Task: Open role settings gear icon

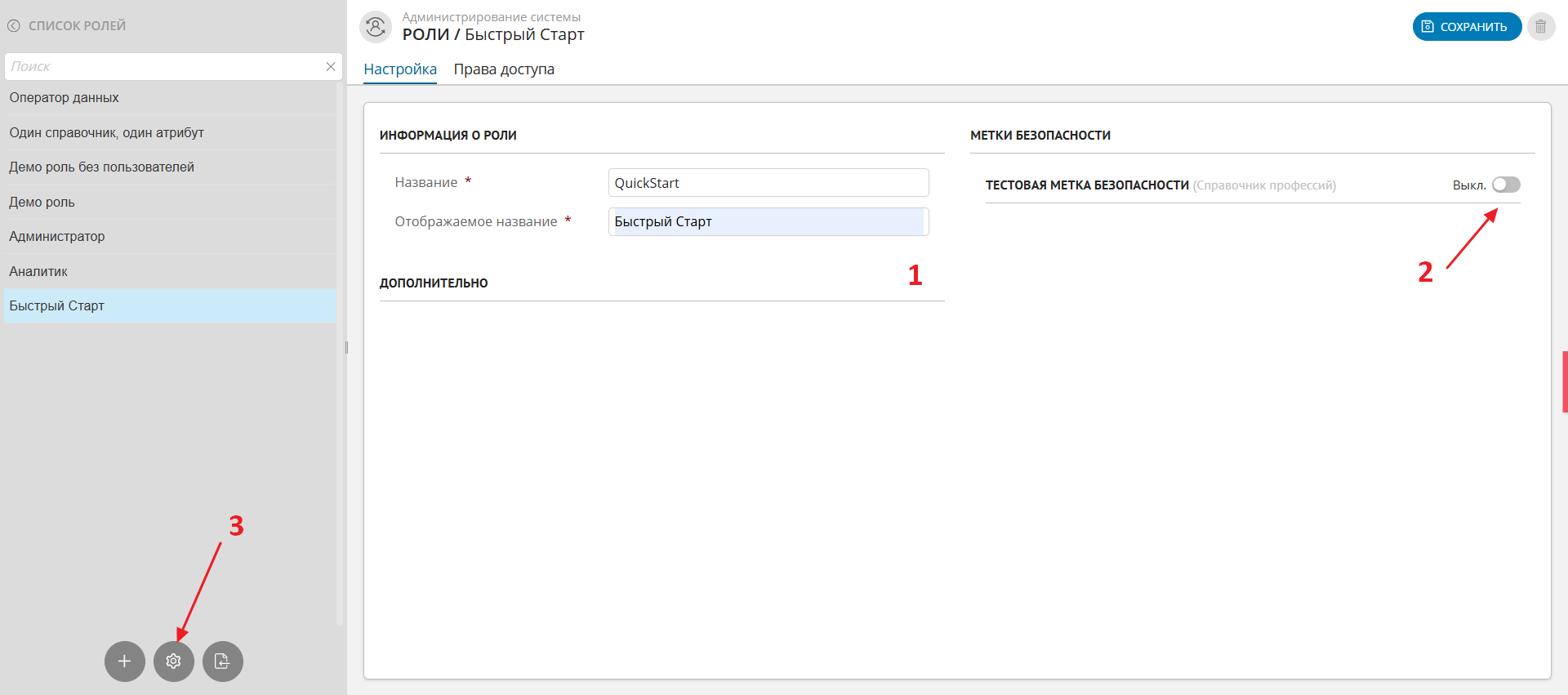Action: click(x=174, y=662)
